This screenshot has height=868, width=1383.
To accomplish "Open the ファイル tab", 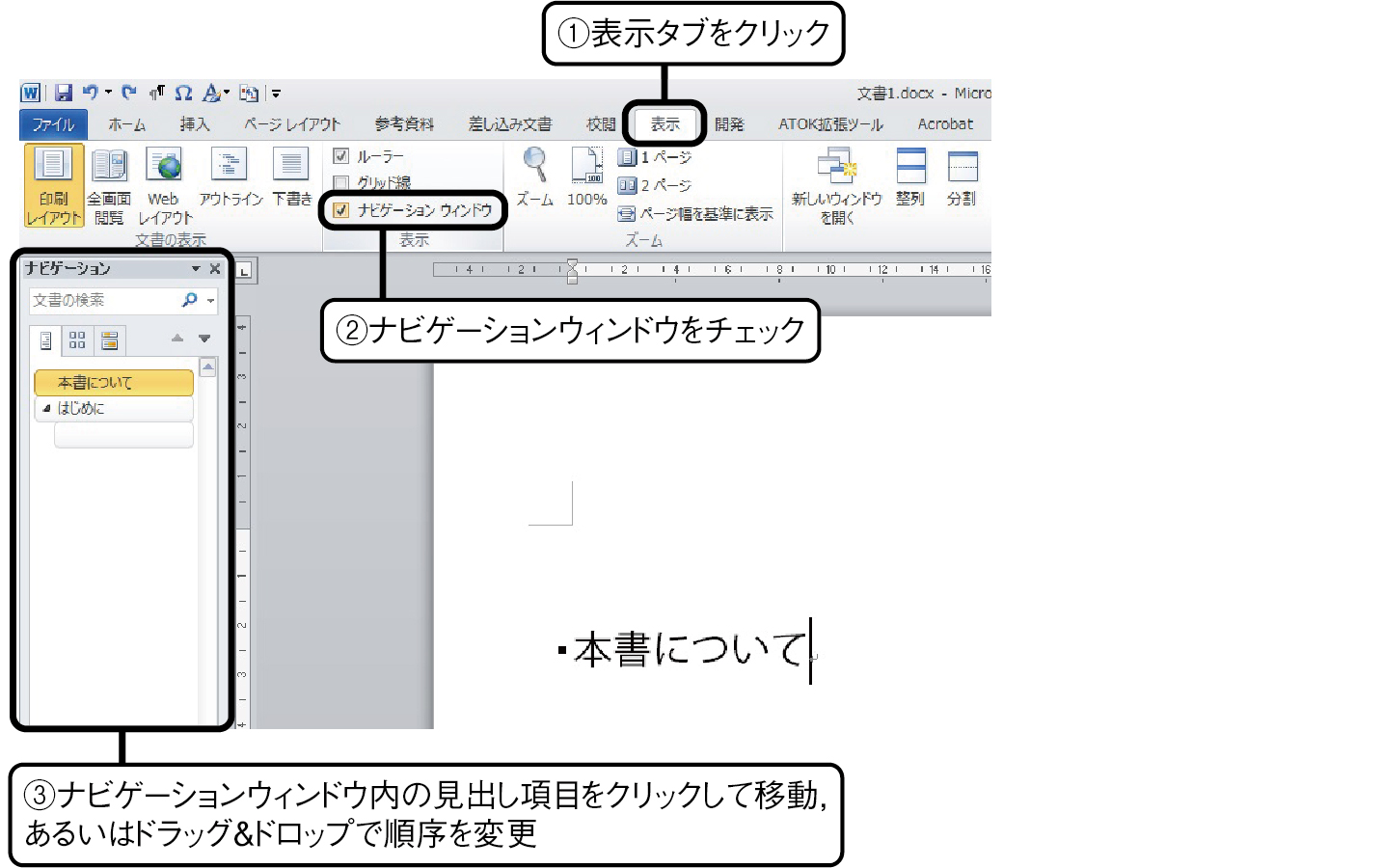I will coord(53,124).
